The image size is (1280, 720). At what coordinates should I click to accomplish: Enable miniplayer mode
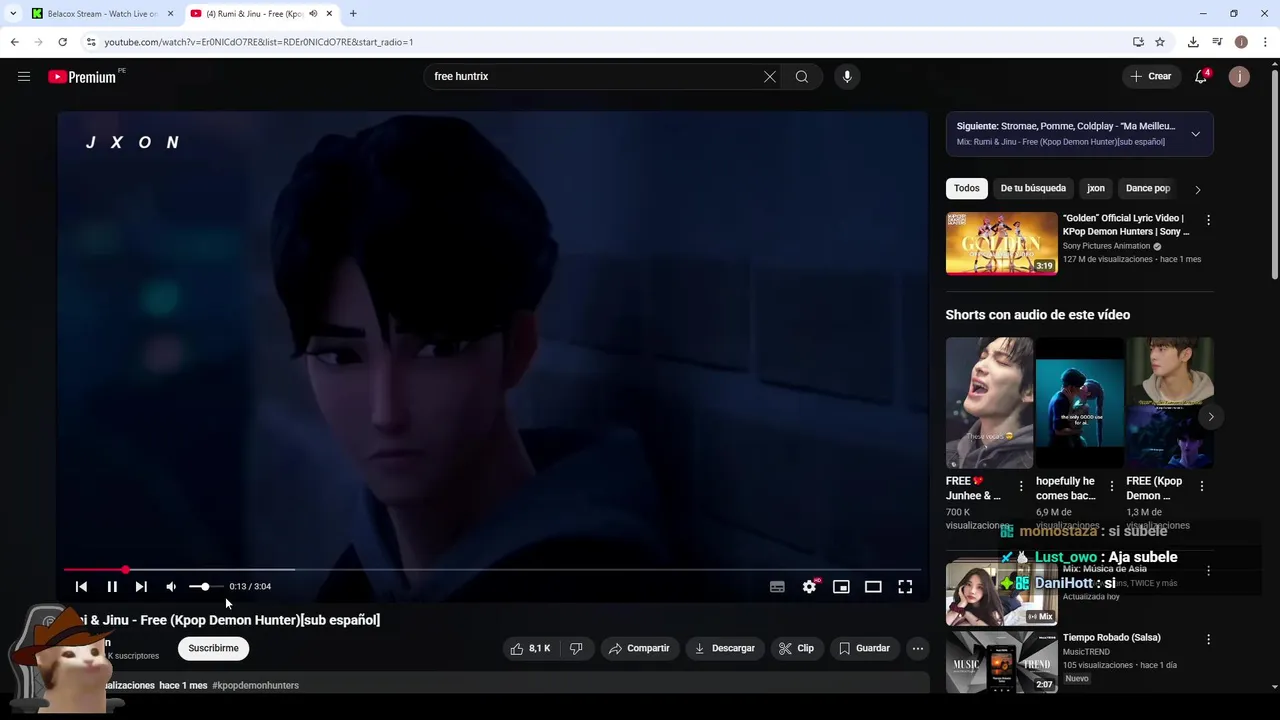[x=841, y=587]
